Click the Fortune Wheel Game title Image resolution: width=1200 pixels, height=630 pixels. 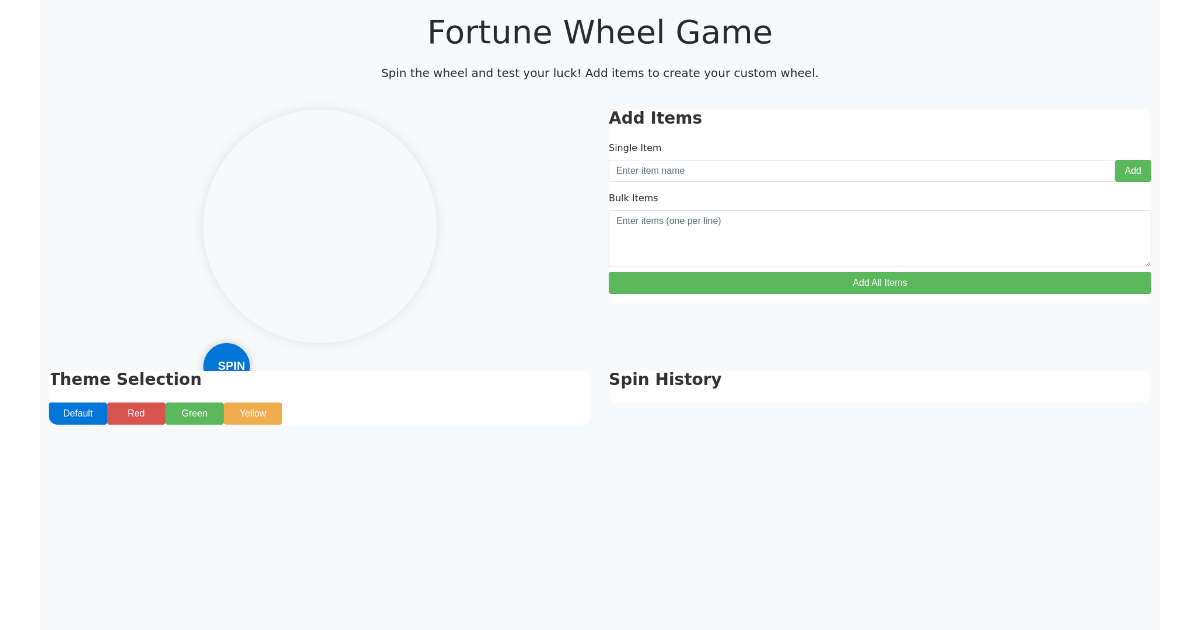600,32
